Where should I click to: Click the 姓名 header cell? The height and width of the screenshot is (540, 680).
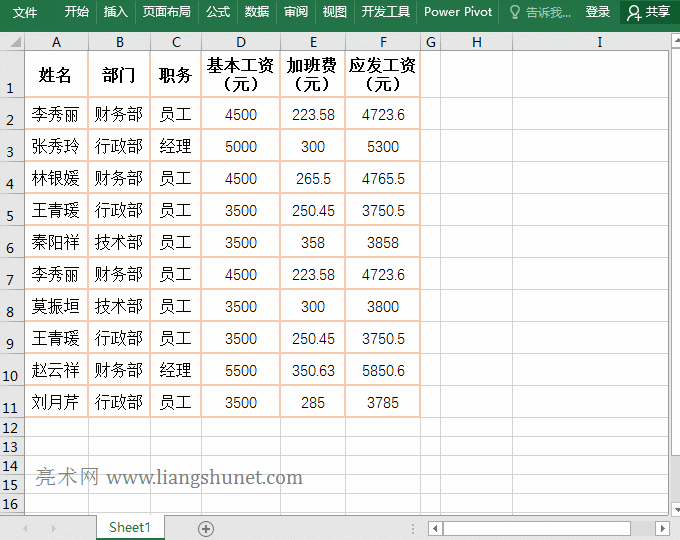pos(56,74)
